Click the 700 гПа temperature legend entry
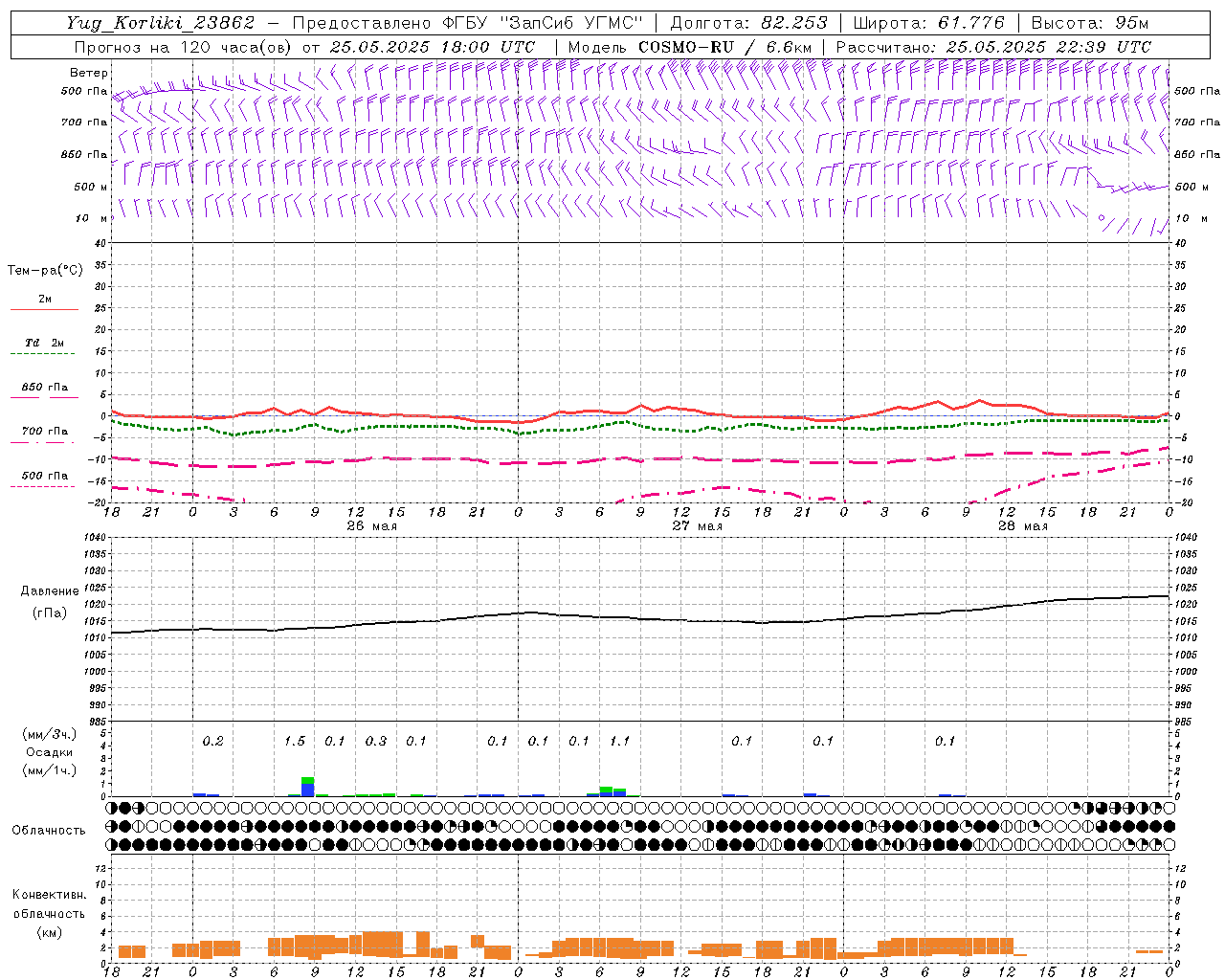The image size is (1225, 980). coord(44,432)
